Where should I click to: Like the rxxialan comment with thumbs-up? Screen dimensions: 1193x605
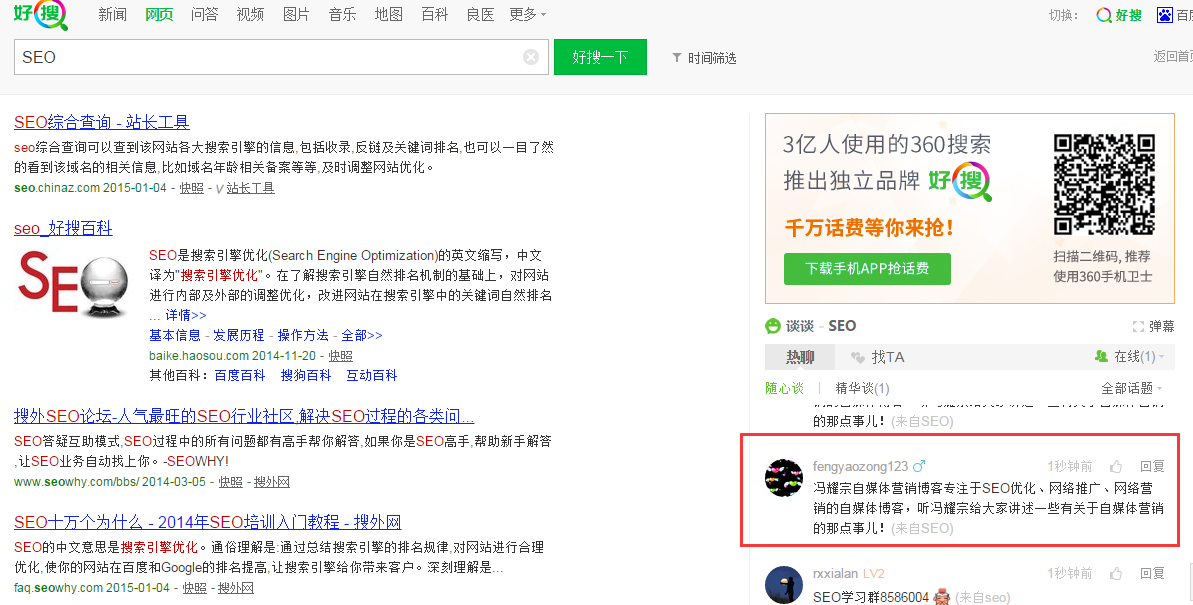click(1115, 573)
